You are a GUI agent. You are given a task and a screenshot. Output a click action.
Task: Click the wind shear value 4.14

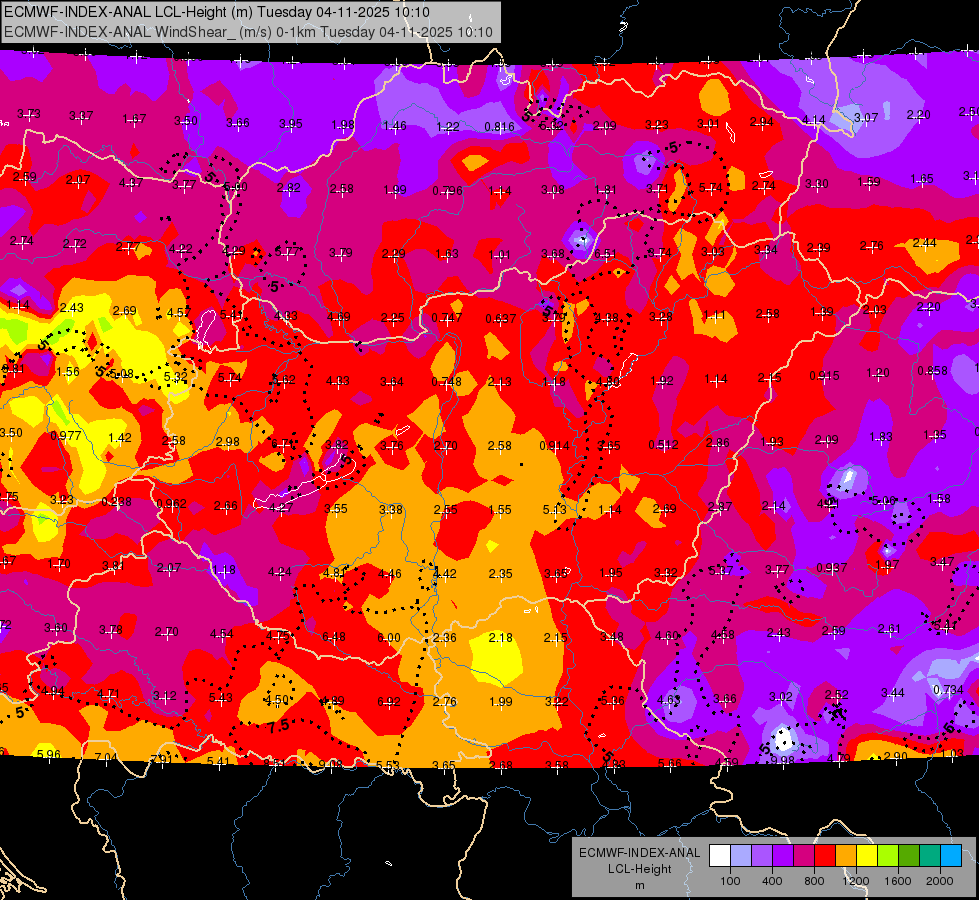pyautogui.click(x=814, y=119)
